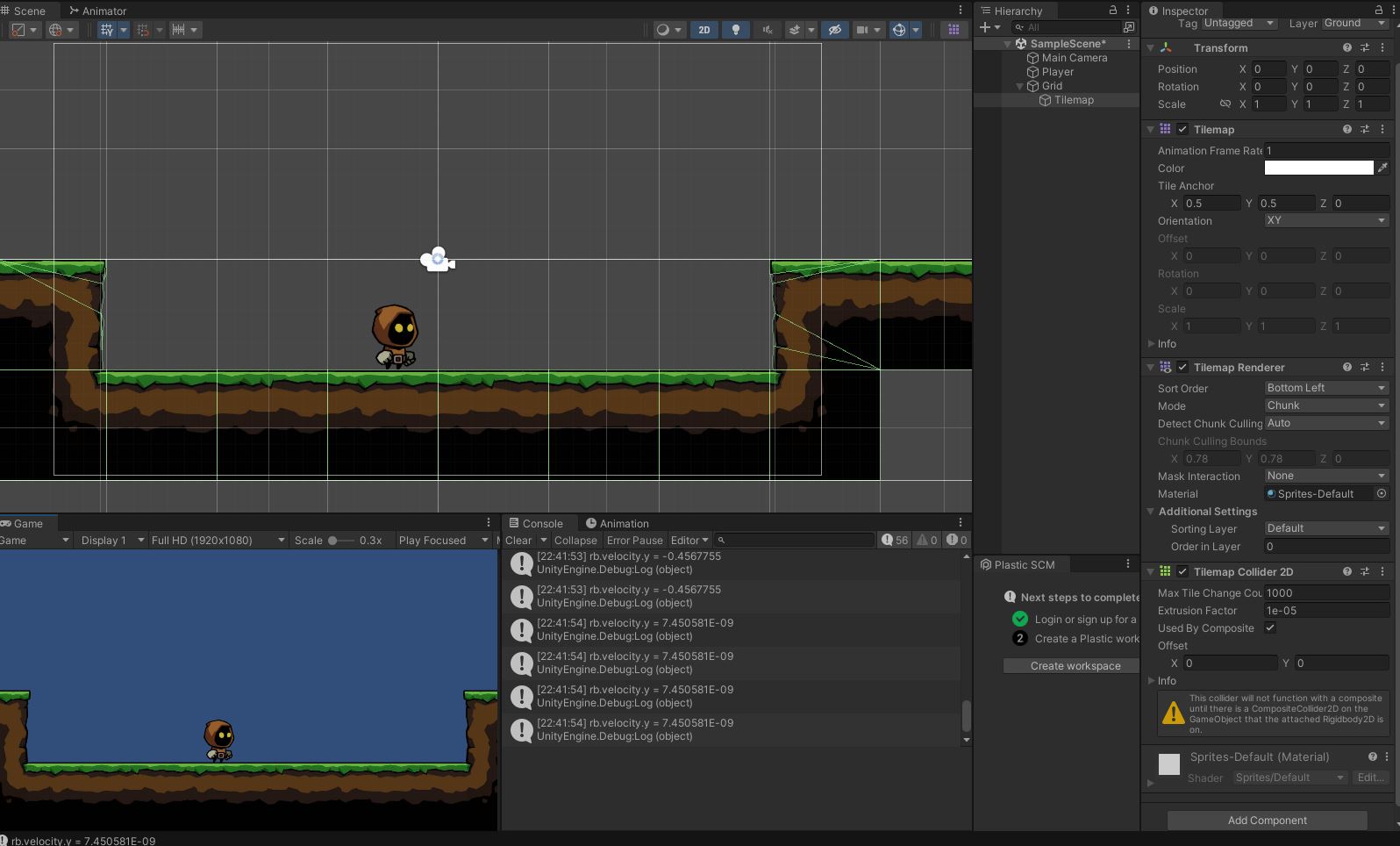Toggle scene audio mute icon

[x=767, y=30]
